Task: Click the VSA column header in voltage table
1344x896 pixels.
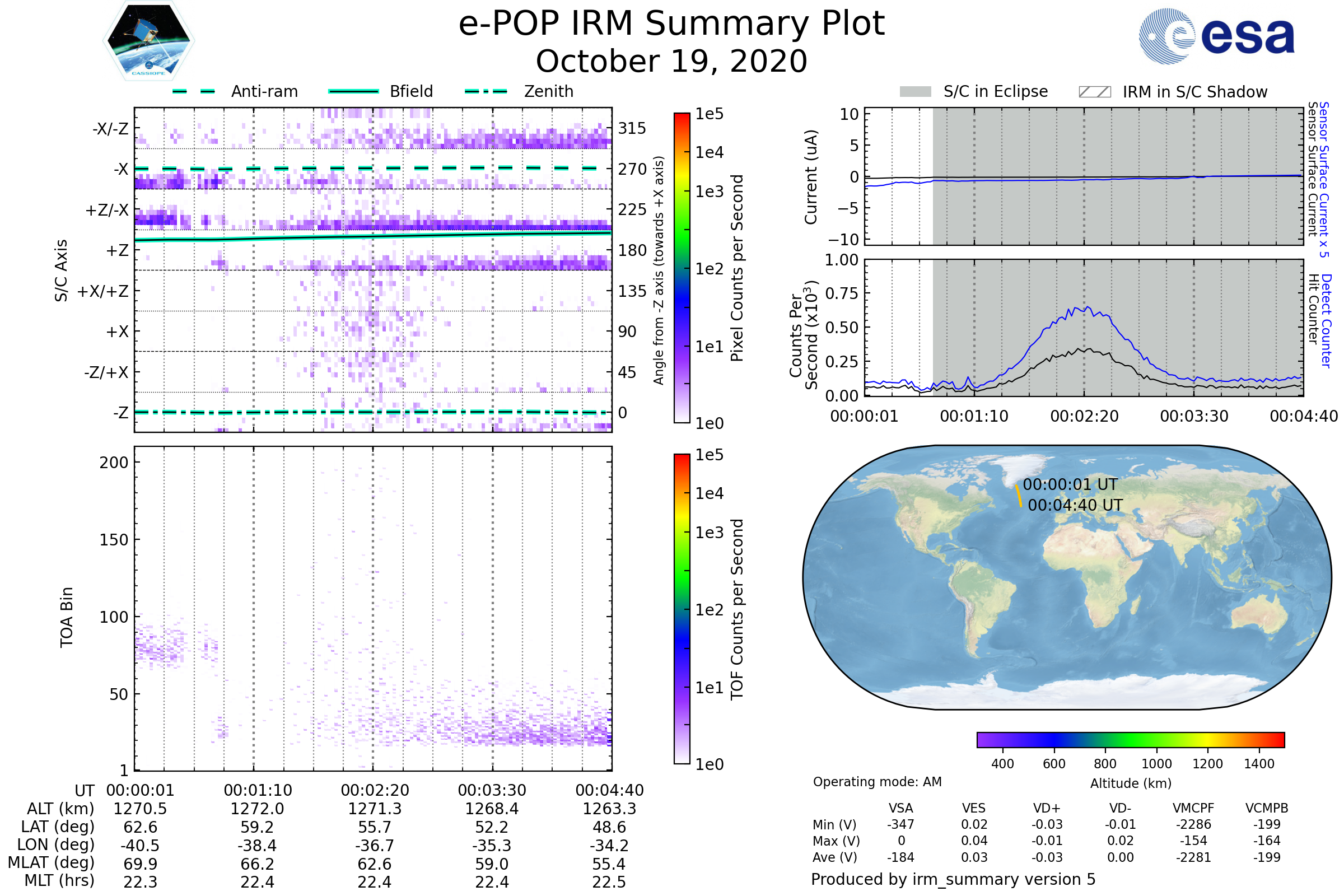Action: pos(900,808)
